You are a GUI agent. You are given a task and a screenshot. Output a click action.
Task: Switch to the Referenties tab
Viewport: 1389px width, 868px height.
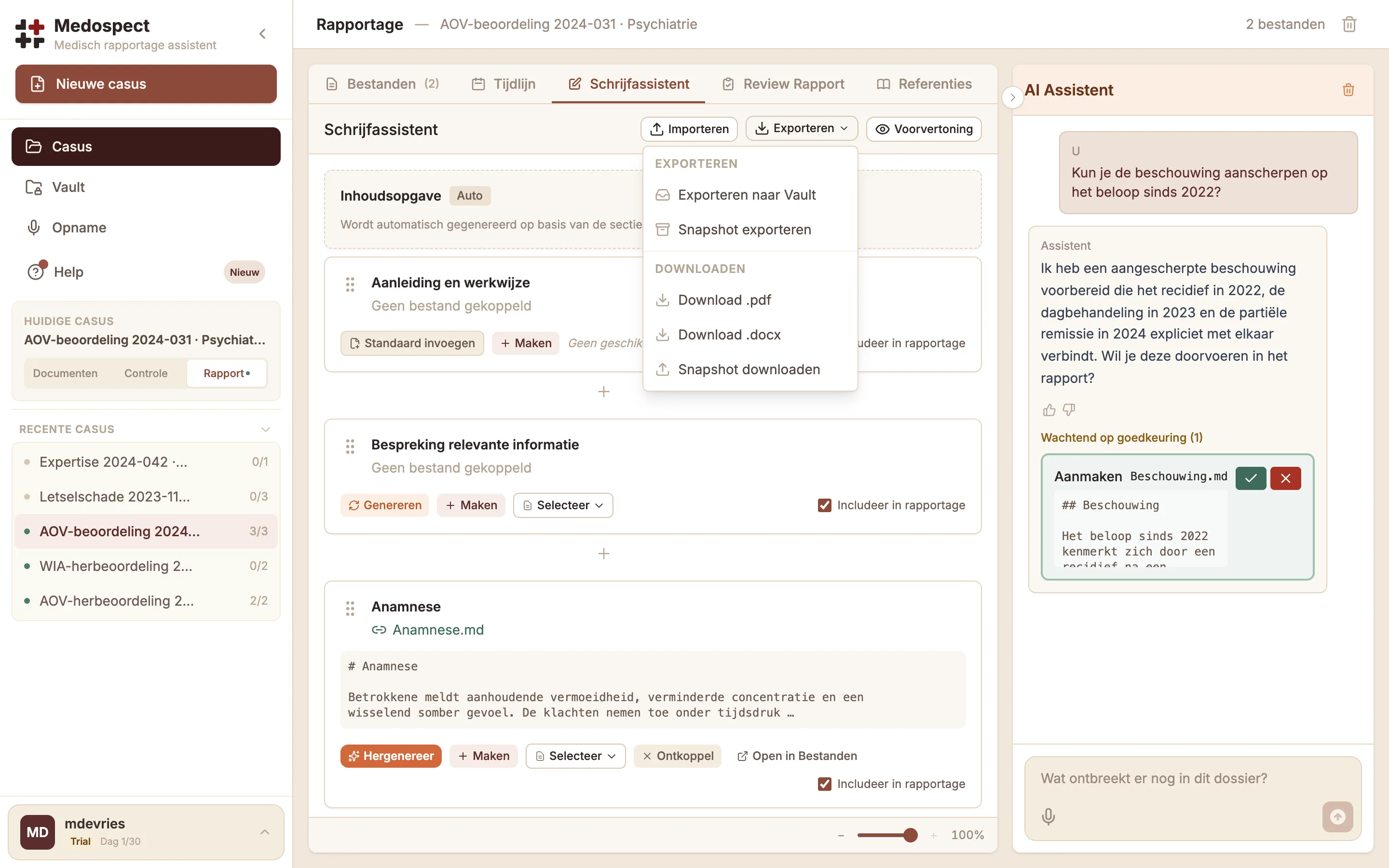(924, 84)
